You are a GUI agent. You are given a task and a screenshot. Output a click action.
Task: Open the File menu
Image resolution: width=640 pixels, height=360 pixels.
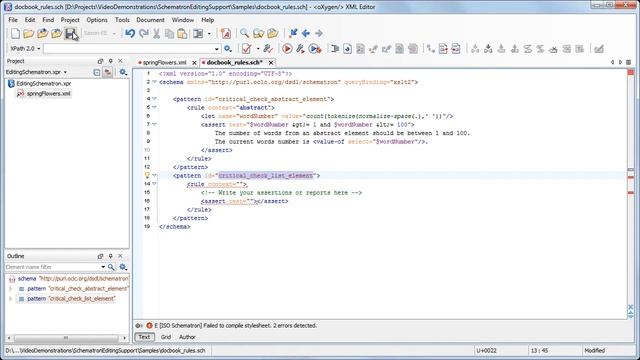[13, 20]
